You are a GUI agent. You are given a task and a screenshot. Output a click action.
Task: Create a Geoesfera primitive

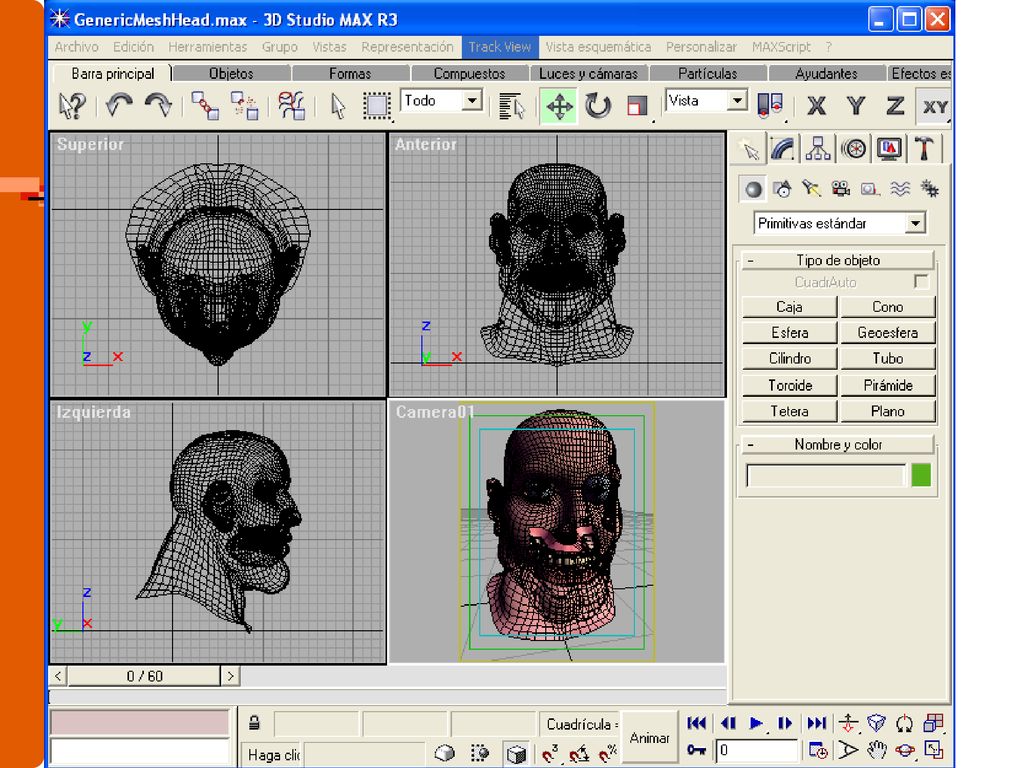(x=888, y=333)
